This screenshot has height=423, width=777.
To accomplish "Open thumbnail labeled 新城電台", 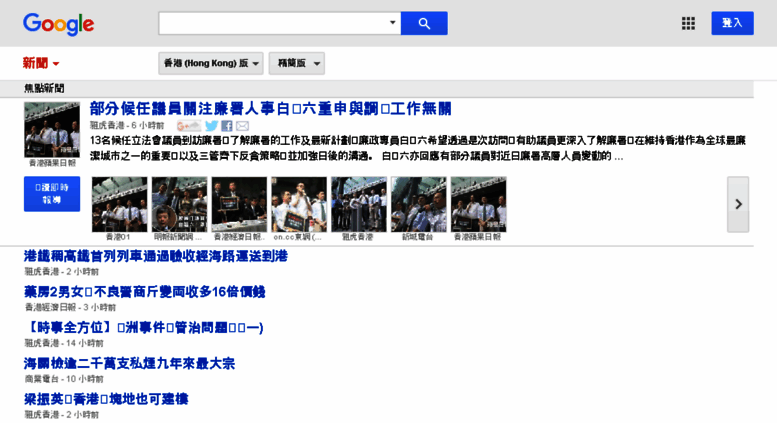I will click(x=419, y=204).
